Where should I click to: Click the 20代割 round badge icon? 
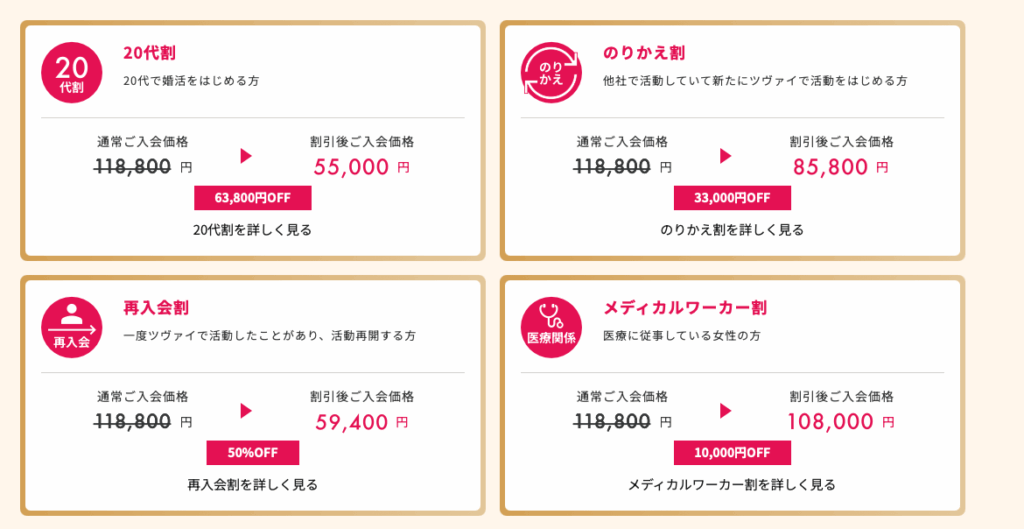(71, 71)
